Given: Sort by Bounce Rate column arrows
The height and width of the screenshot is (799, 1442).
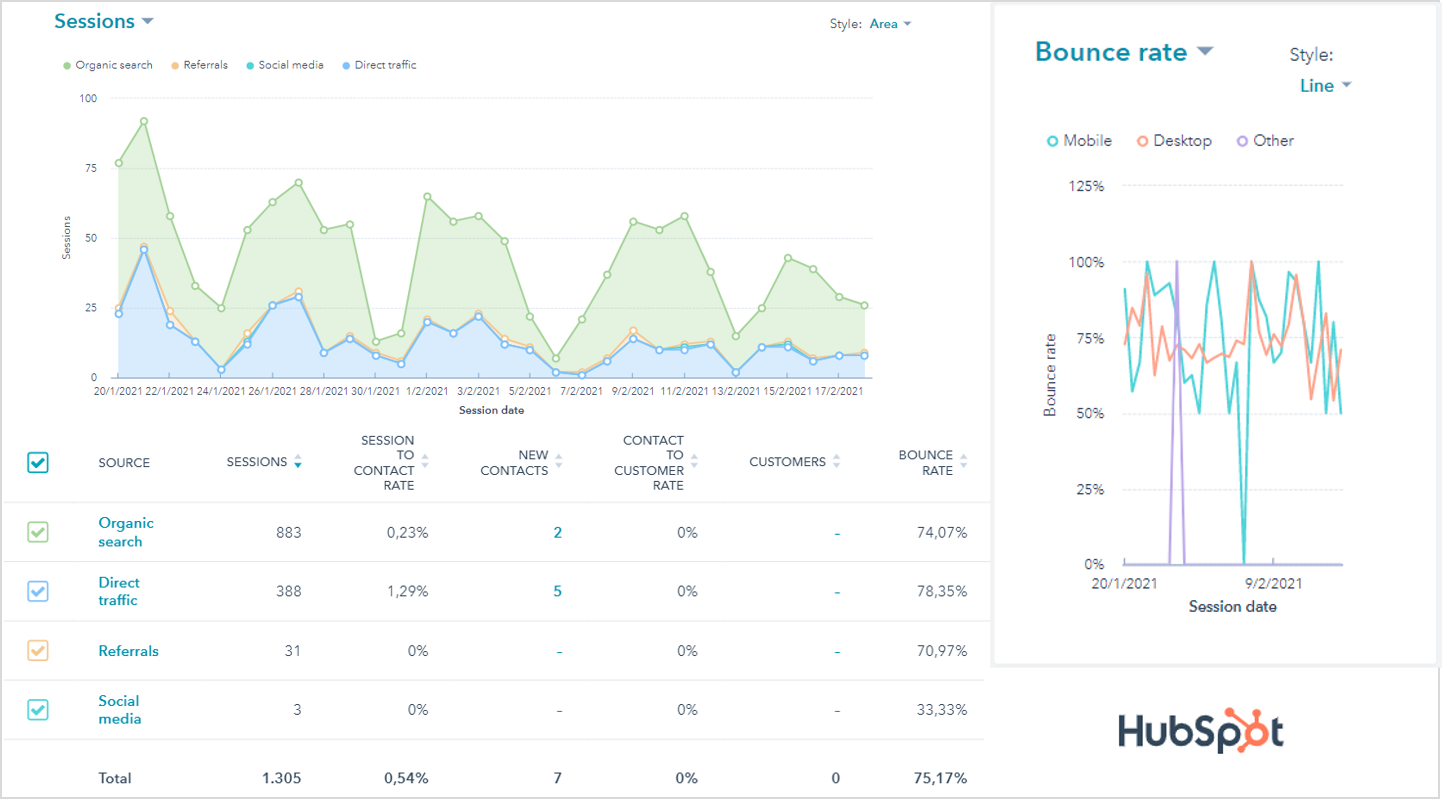Looking at the screenshot, I should [x=963, y=462].
